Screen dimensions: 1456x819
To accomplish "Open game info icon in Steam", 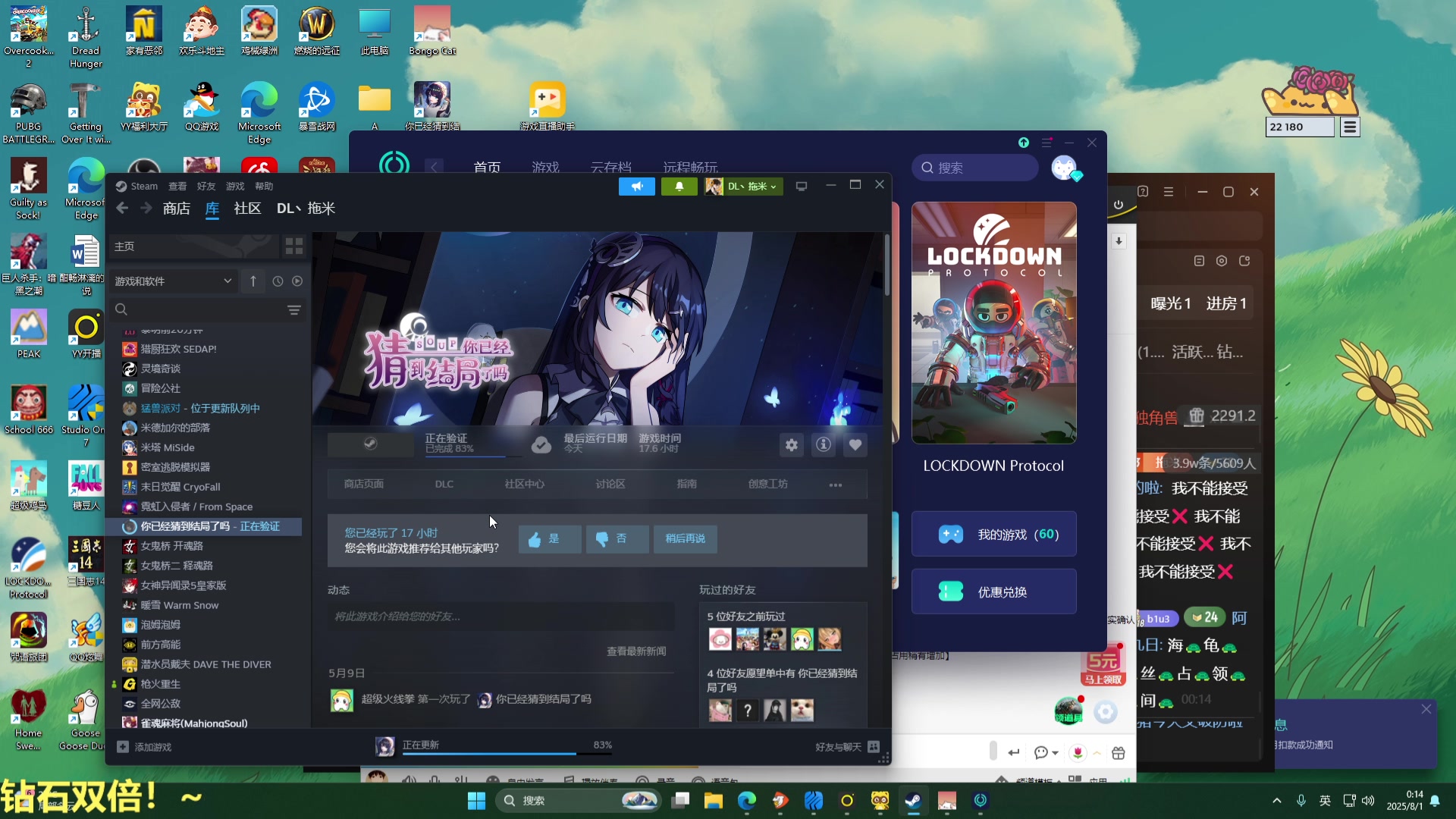I will [x=824, y=445].
